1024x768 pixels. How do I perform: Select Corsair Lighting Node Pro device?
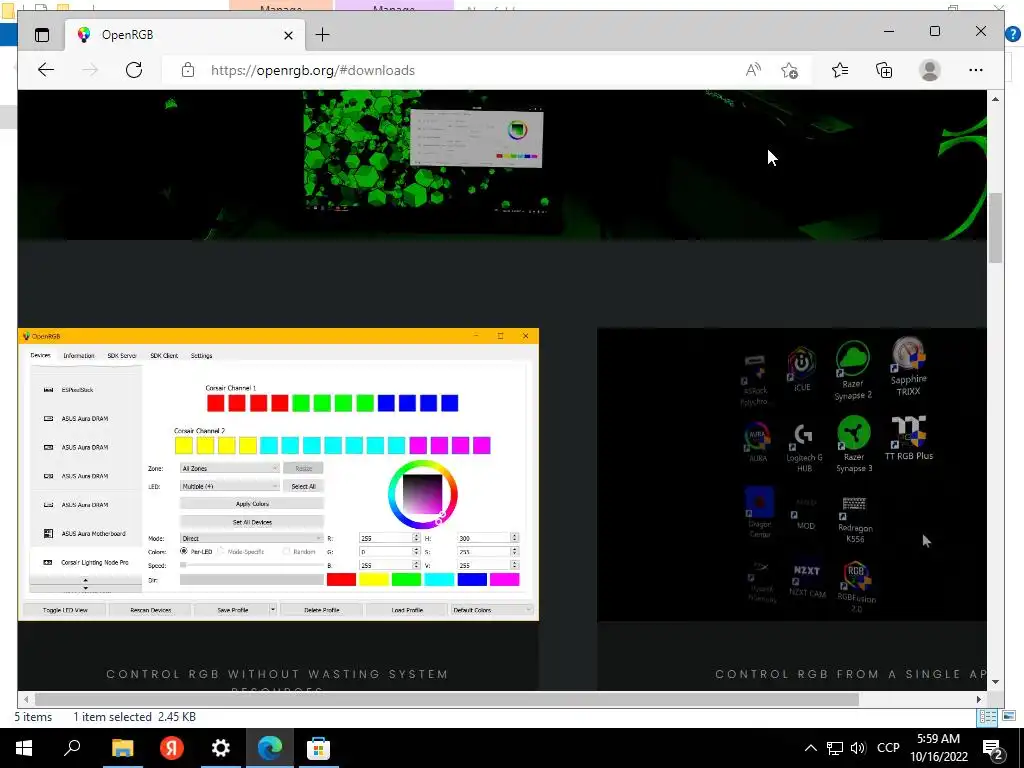86,562
